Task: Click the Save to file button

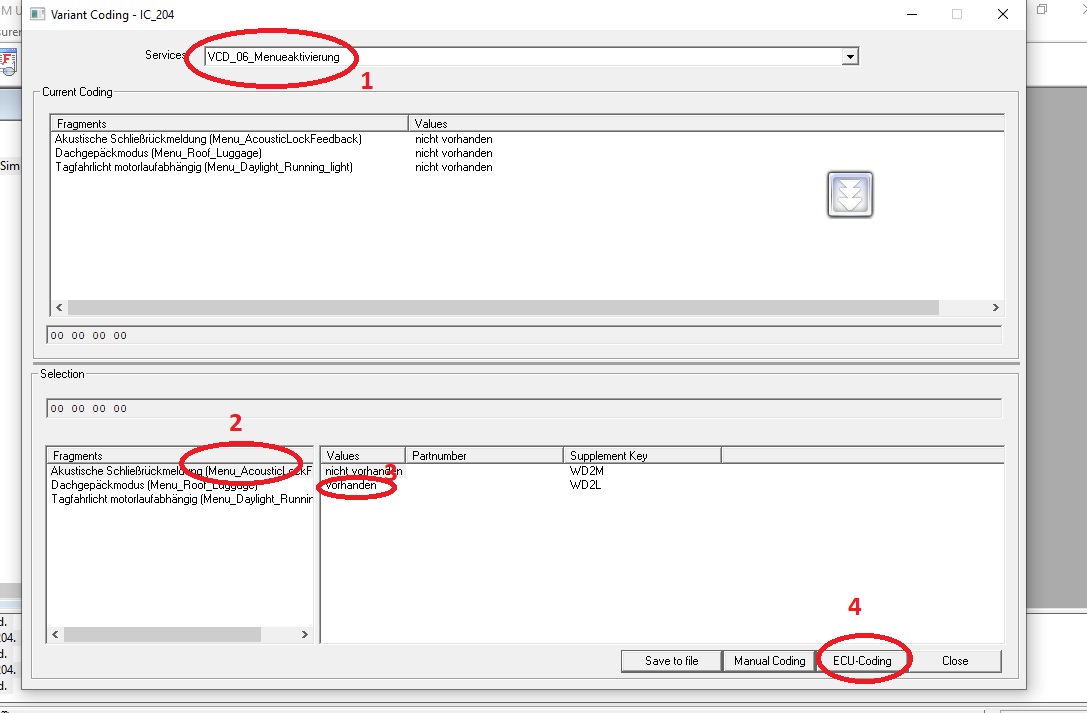Action: coord(671,661)
